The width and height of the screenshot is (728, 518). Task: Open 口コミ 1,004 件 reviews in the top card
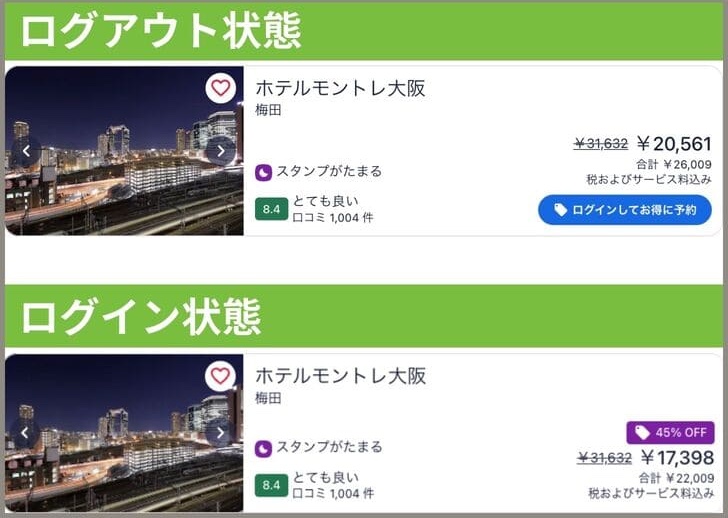pyautogui.click(x=333, y=217)
